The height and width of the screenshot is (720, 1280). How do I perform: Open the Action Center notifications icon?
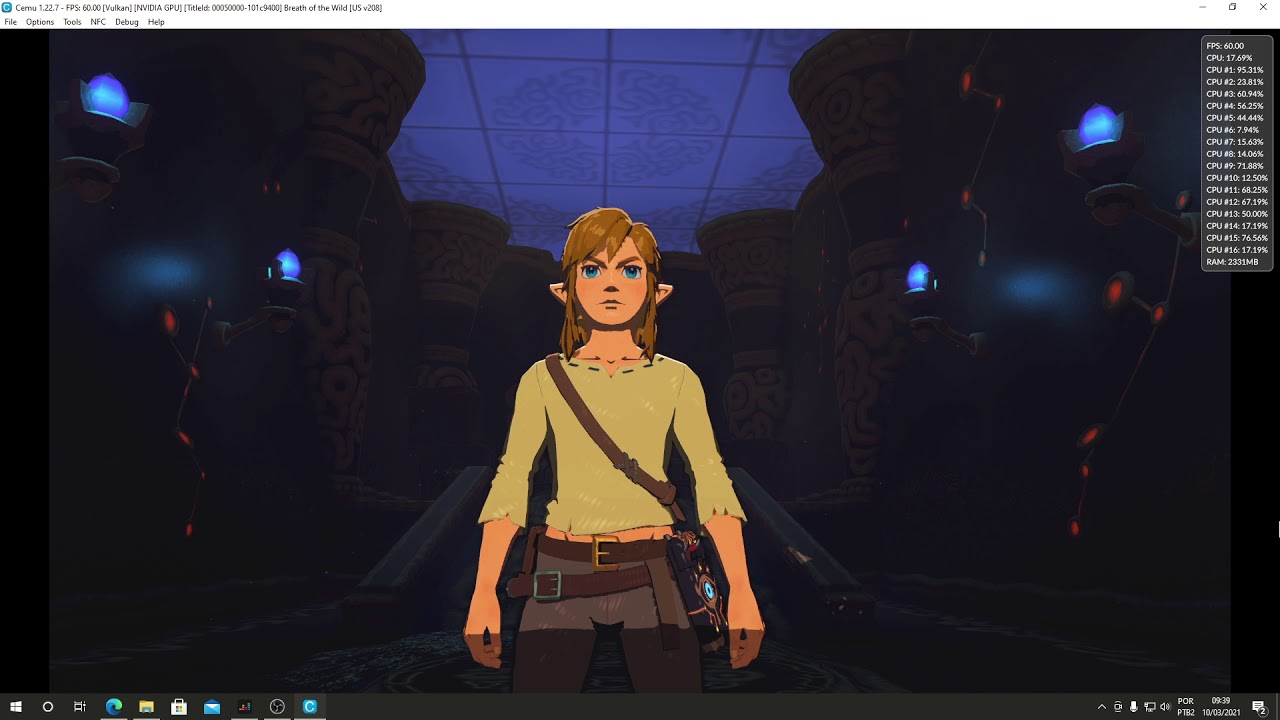pyautogui.click(x=1260, y=707)
